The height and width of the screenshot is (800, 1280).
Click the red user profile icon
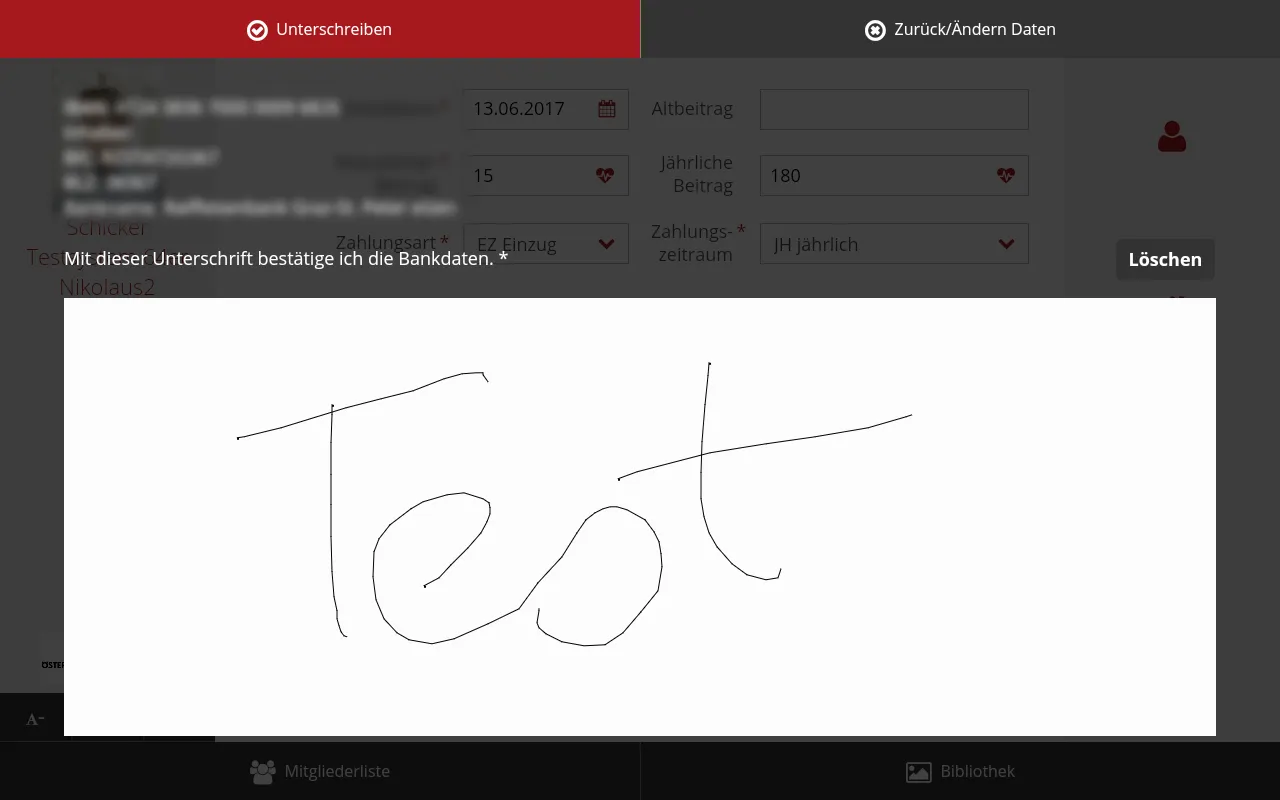[x=1172, y=136]
